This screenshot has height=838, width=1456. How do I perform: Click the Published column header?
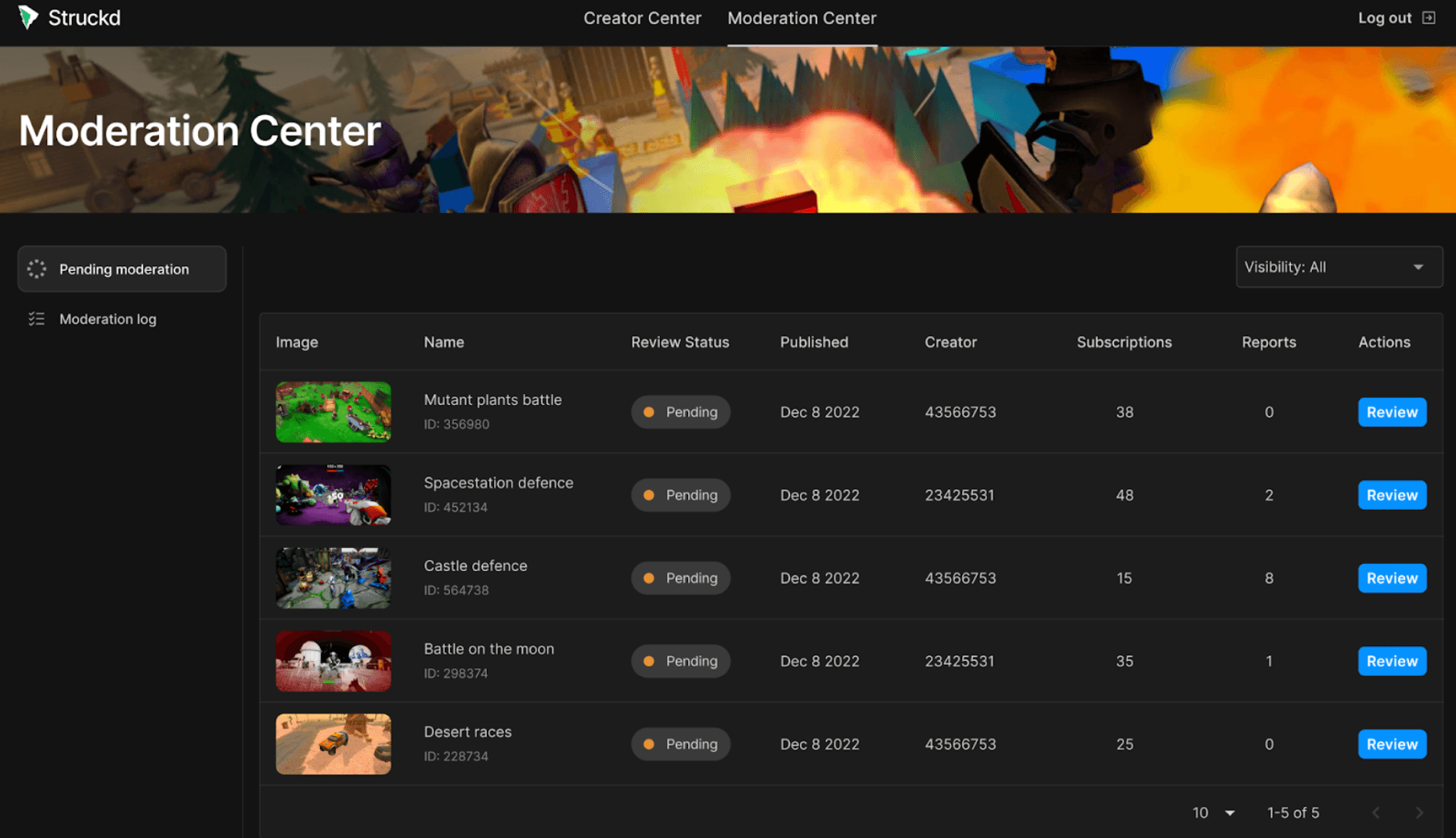(814, 342)
